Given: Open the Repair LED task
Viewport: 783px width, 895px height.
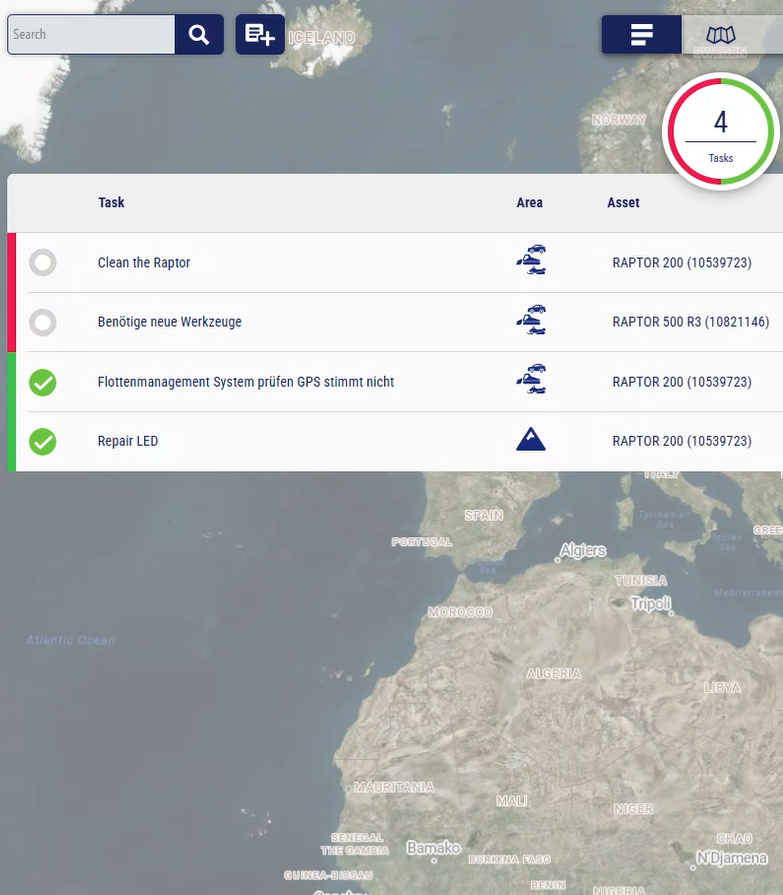Looking at the screenshot, I should click(x=128, y=441).
